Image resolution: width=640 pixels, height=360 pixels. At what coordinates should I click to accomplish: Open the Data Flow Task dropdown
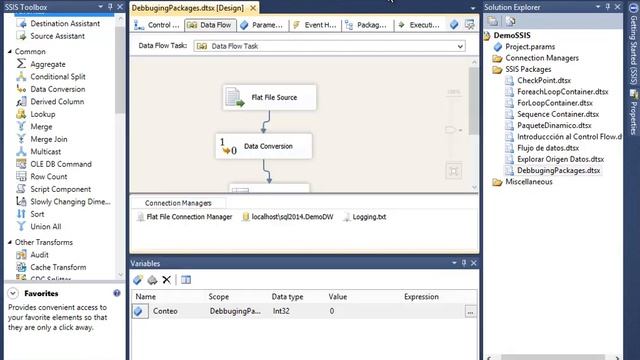pyautogui.click(x=460, y=46)
